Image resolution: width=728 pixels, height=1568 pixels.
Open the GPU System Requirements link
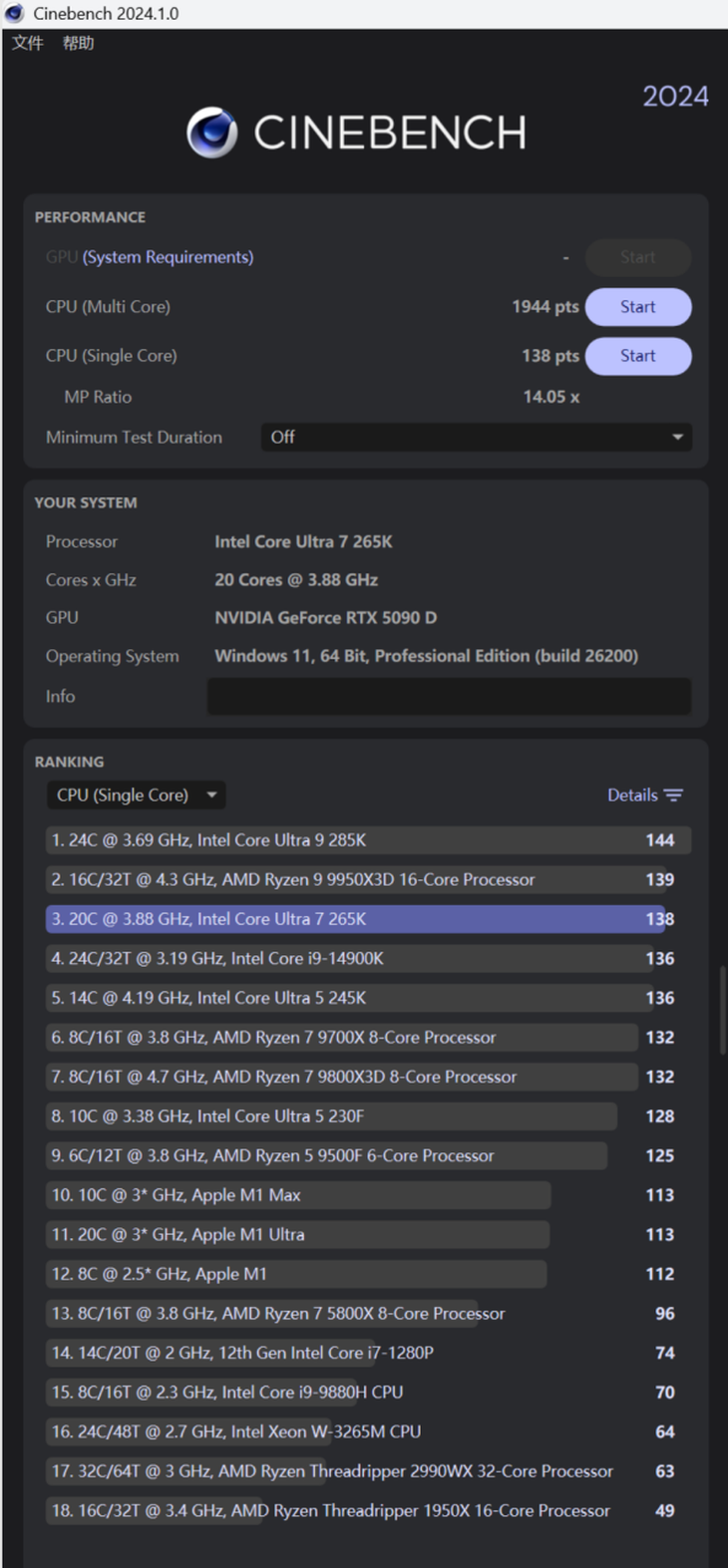(168, 257)
